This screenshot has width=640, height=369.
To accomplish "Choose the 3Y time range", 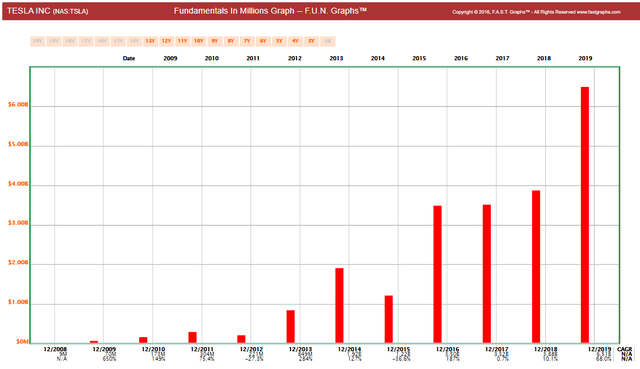I will (311, 41).
